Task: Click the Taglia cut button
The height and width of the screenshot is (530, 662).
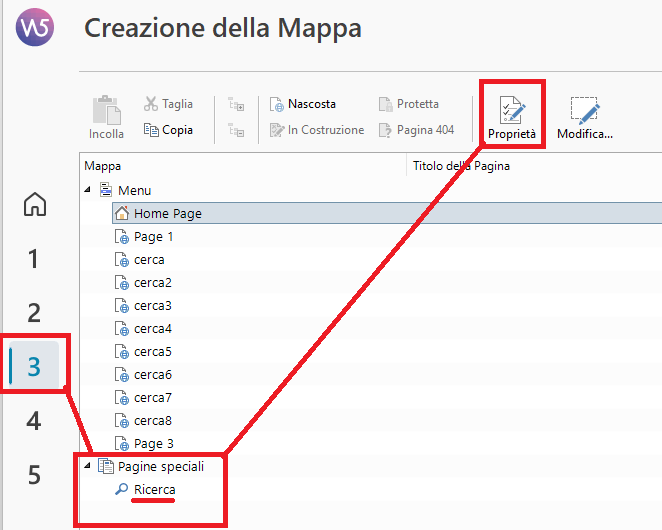Action: [168, 104]
